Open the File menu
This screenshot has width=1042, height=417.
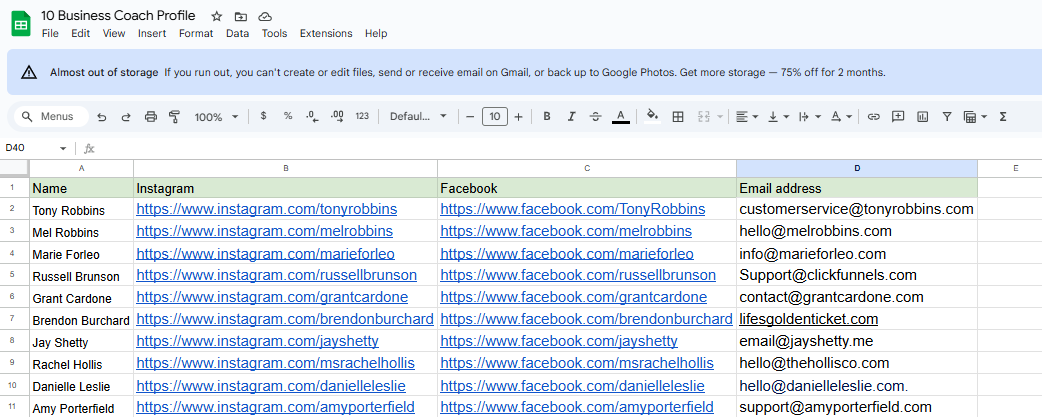50,33
